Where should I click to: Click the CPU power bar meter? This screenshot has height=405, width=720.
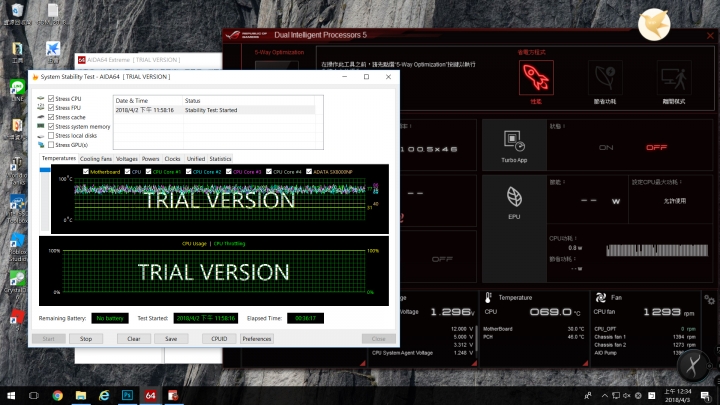pyautogui.click(x=657, y=250)
